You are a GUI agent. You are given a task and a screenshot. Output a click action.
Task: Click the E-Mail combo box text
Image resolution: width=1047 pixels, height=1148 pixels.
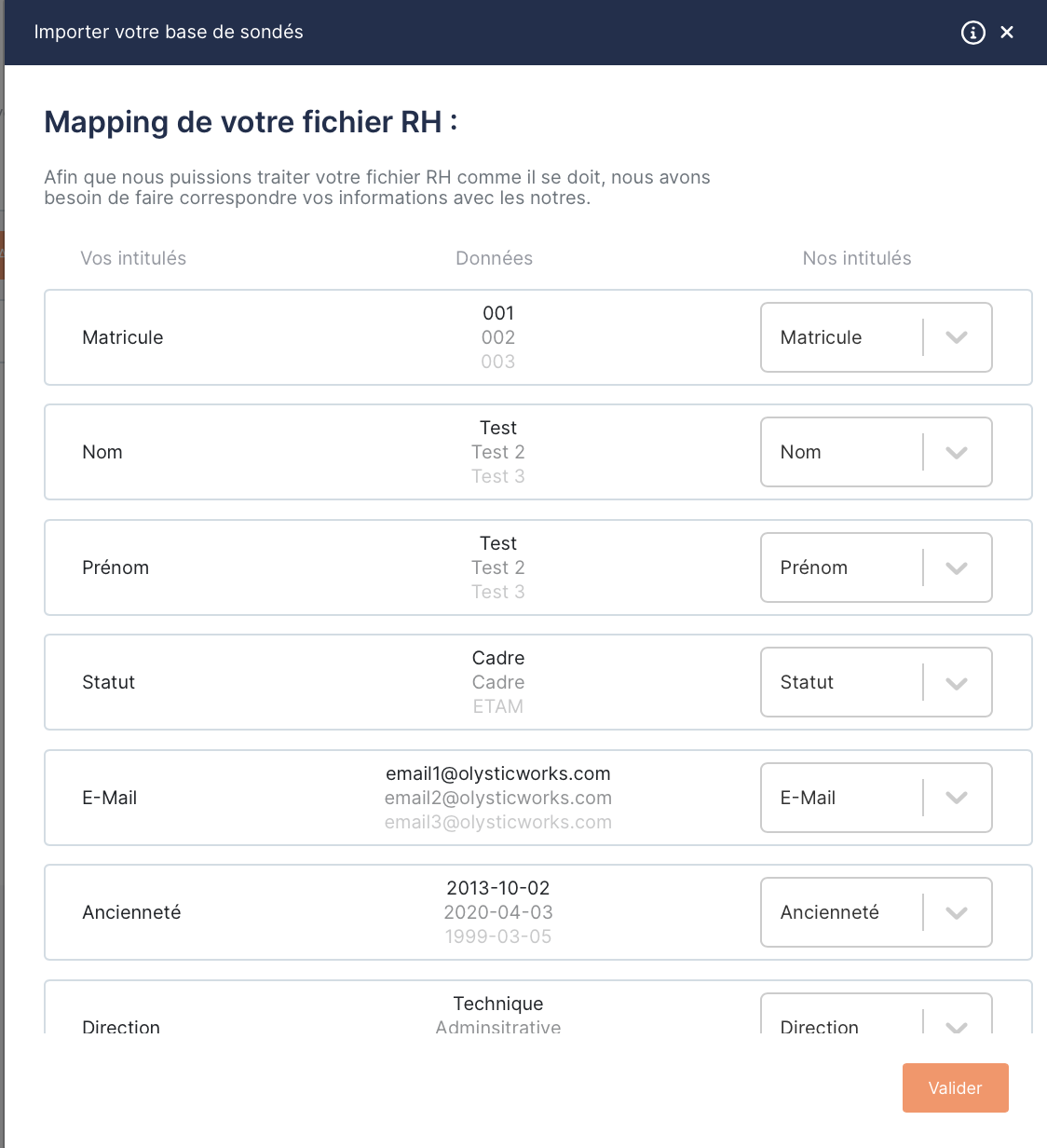click(x=808, y=799)
